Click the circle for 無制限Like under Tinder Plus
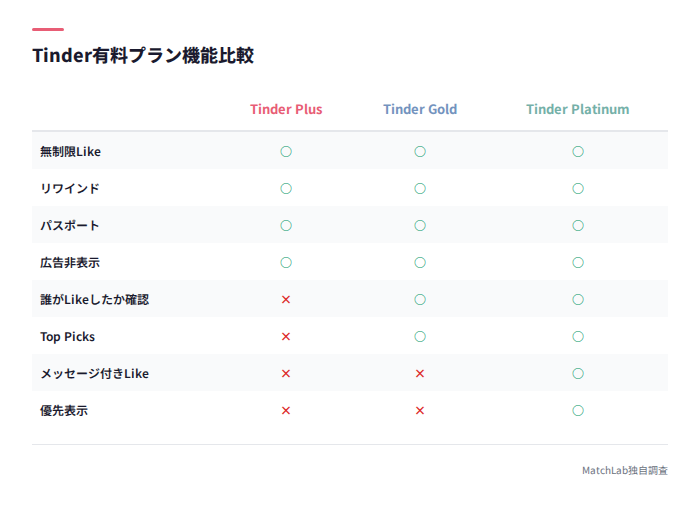The width and height of the screenshot is (700, 516). pos(286,152)
